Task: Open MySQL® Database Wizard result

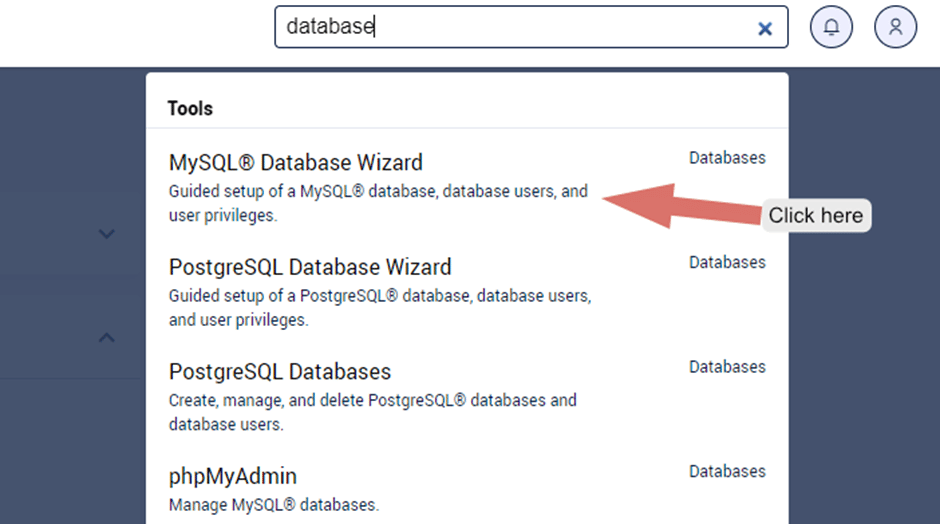Action: pos(296,162)
